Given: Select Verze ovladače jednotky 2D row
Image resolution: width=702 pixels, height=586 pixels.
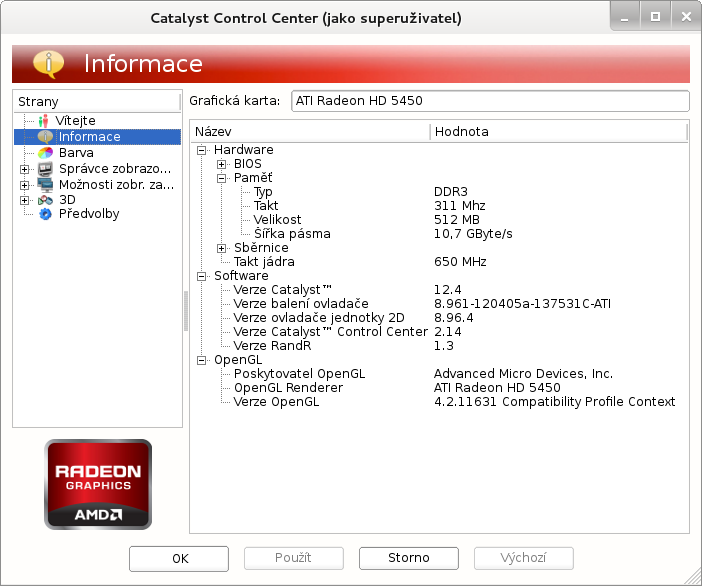Looking at the screenshot, I should 439,318.
